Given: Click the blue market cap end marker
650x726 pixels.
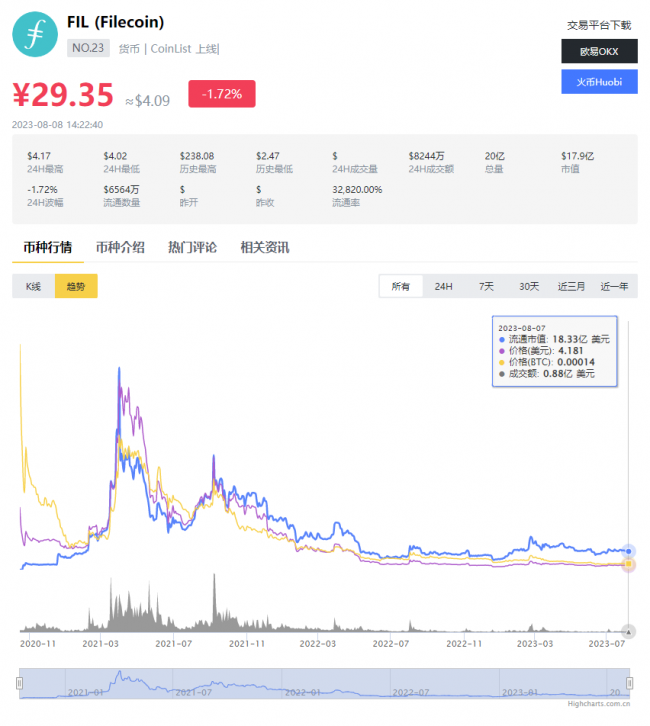Looking at the screenshot, I should coord(628,551).
